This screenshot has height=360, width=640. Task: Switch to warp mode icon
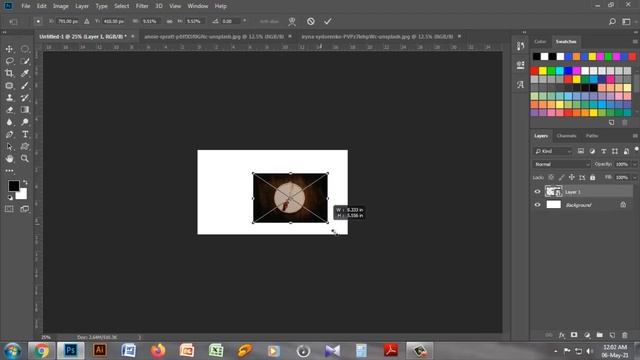292,22
